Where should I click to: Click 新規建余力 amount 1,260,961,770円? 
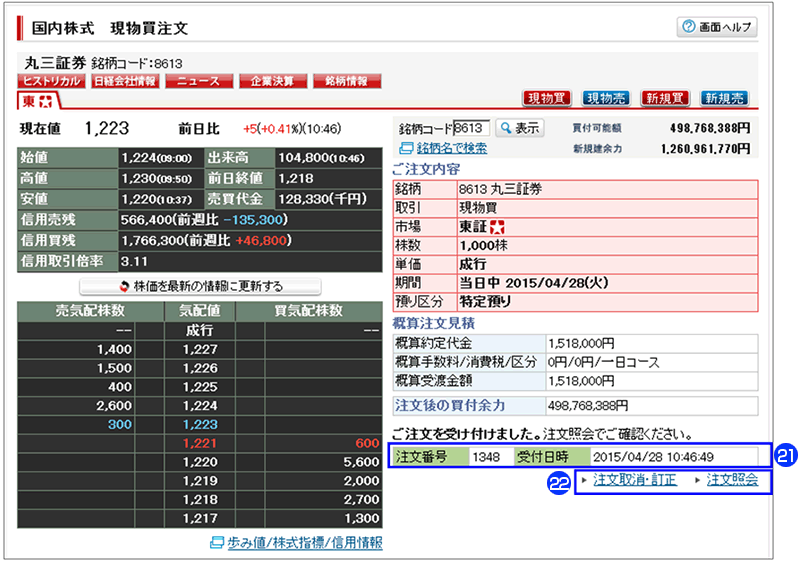[x=706, y=149]
